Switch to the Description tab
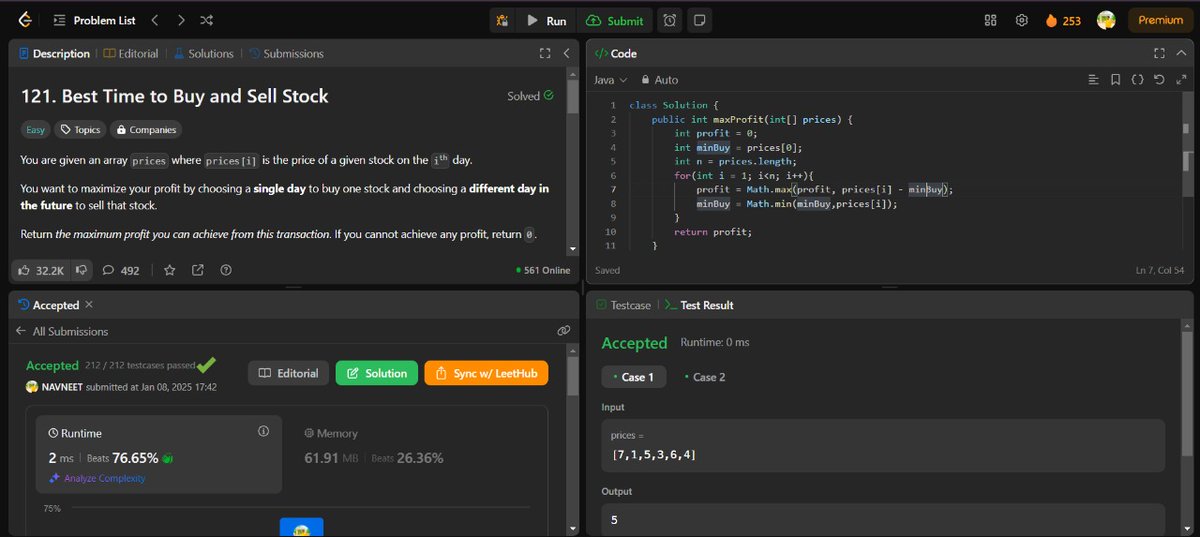 54,53
